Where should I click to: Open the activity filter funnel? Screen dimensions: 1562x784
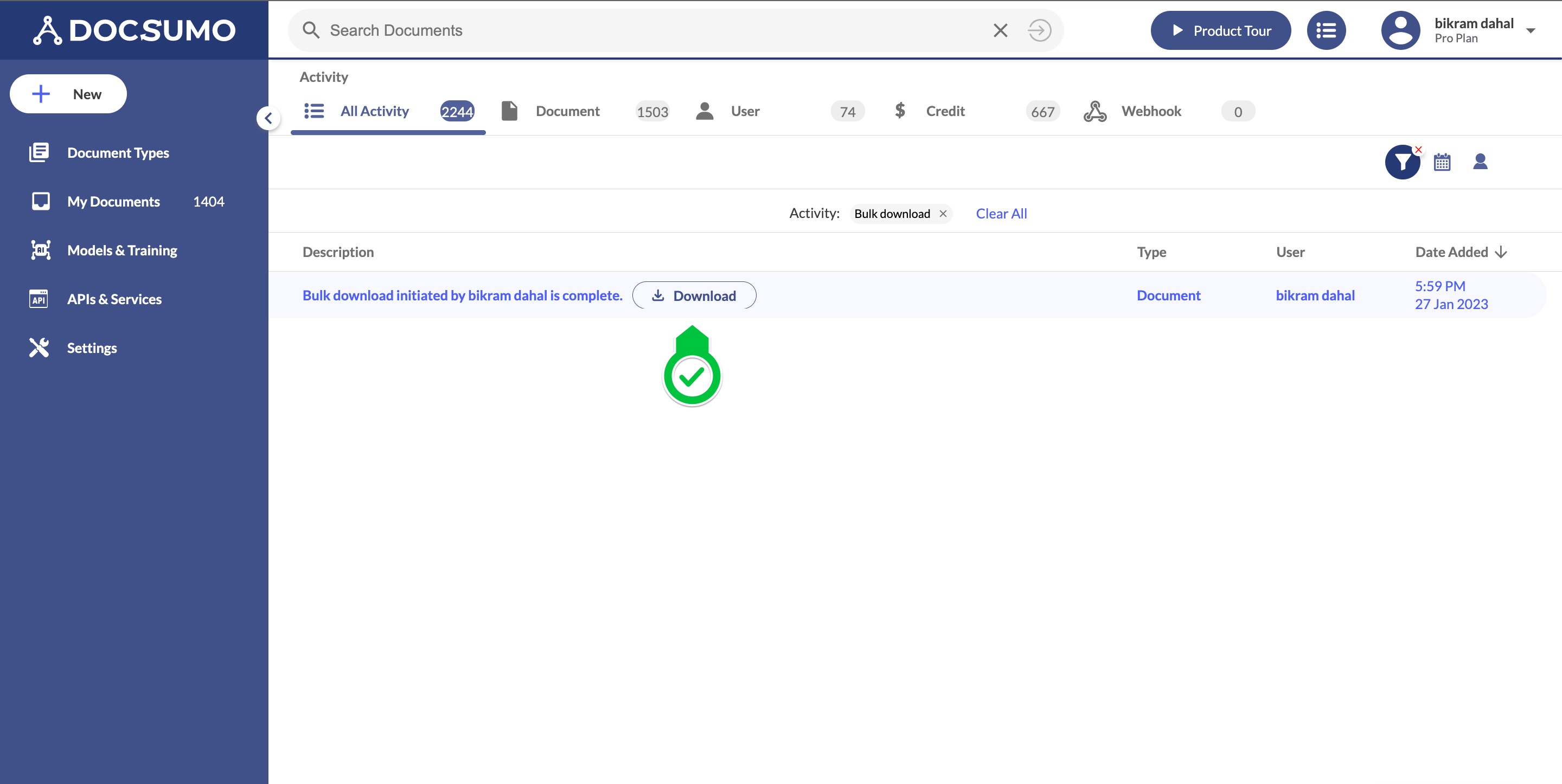point(1402,162)
